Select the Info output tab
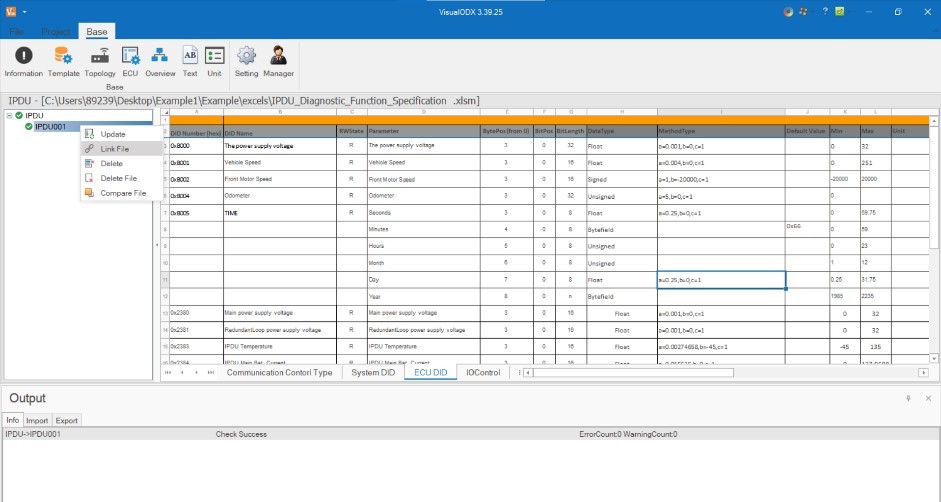This screenshot has height=502, width=941. pos(13,420)
